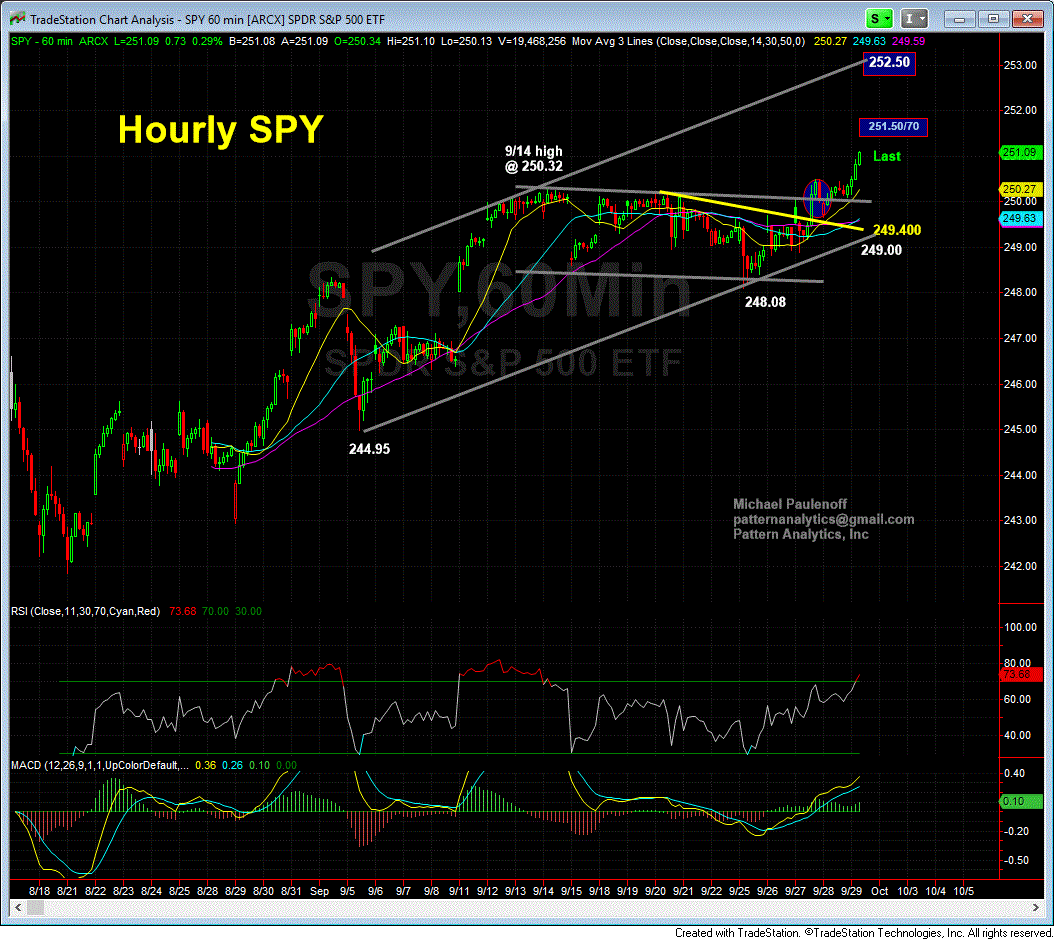Image resolution: width=1054 pixels, height=939 pixels.
Task: Click the magenta 249.59 moving-average value
Action: 909,42
